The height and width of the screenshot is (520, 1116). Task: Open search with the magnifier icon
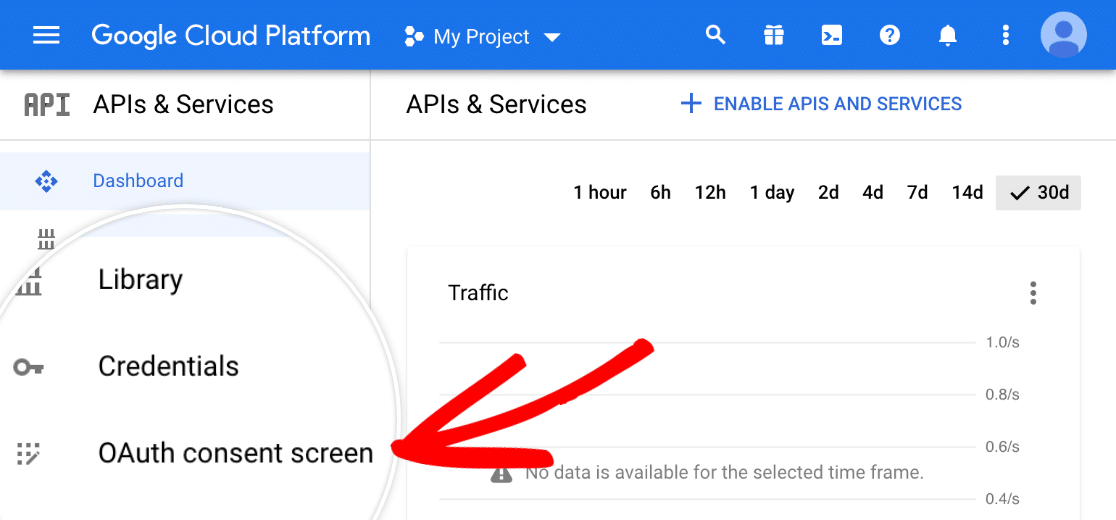(715, 35)
